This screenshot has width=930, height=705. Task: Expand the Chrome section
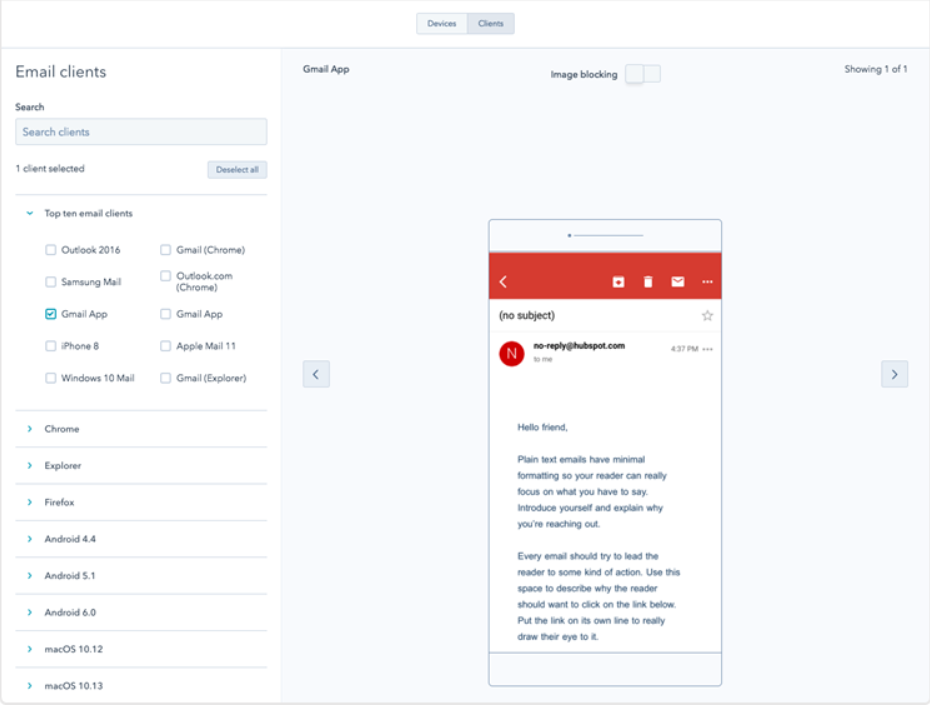30,429
